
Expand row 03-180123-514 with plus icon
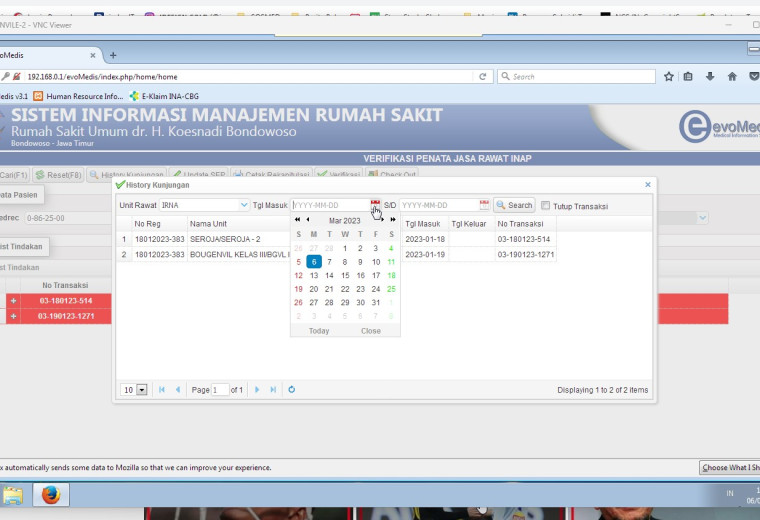14,301
